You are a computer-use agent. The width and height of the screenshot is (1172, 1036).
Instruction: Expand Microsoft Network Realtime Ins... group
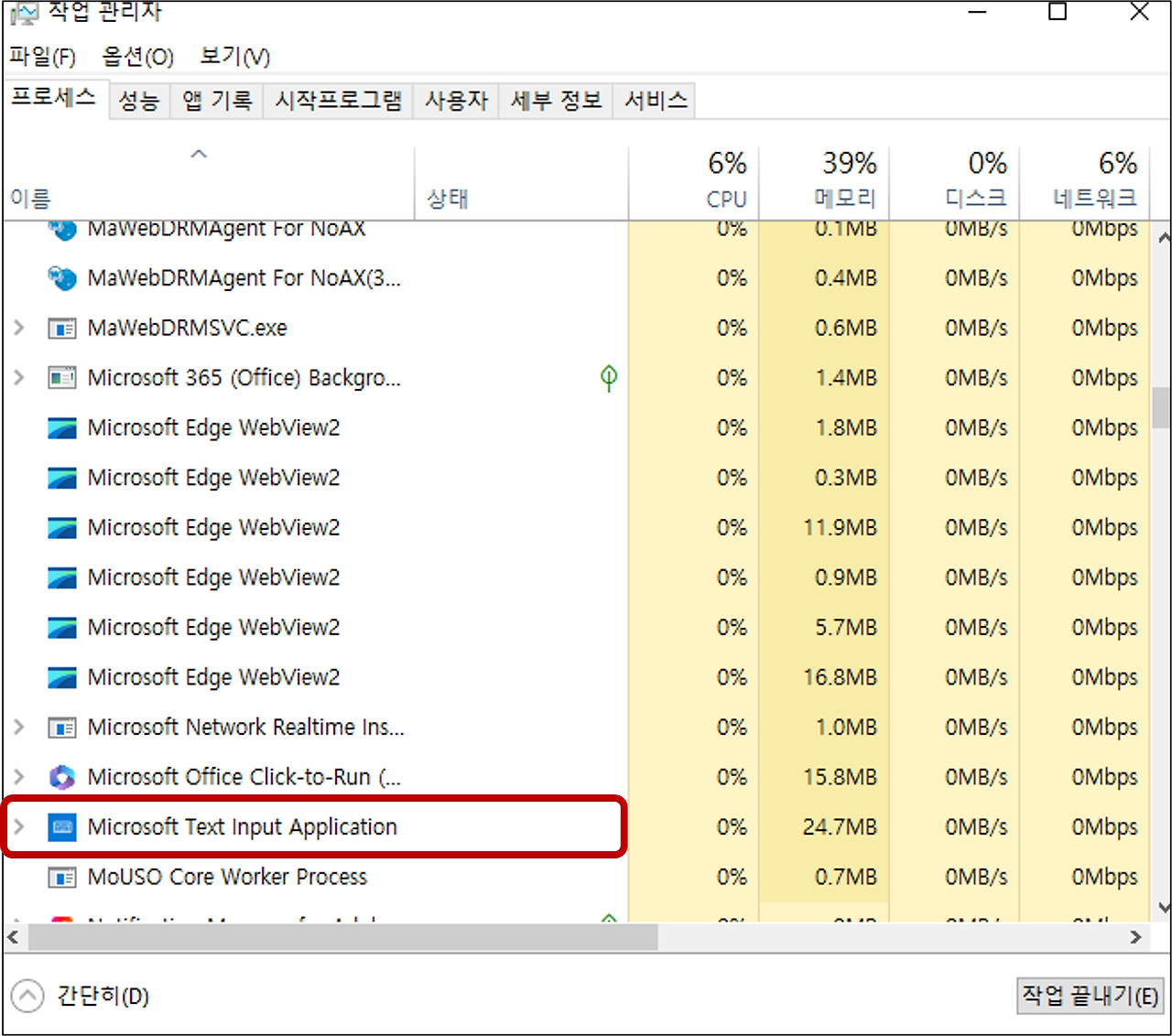[x=18, y=728]
